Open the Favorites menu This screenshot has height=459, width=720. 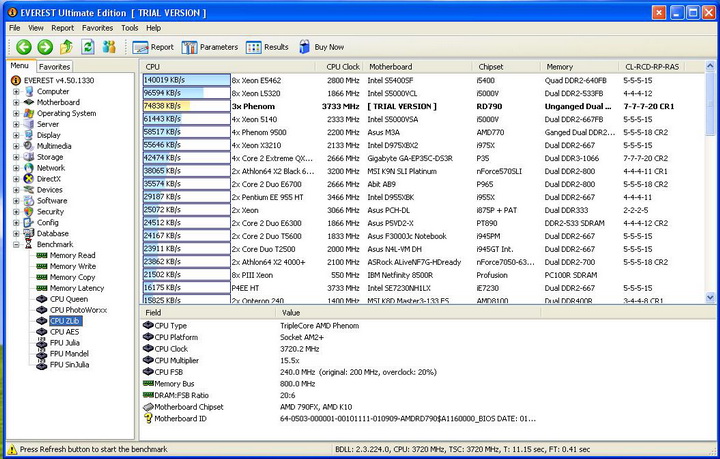[x=97, y=28]
